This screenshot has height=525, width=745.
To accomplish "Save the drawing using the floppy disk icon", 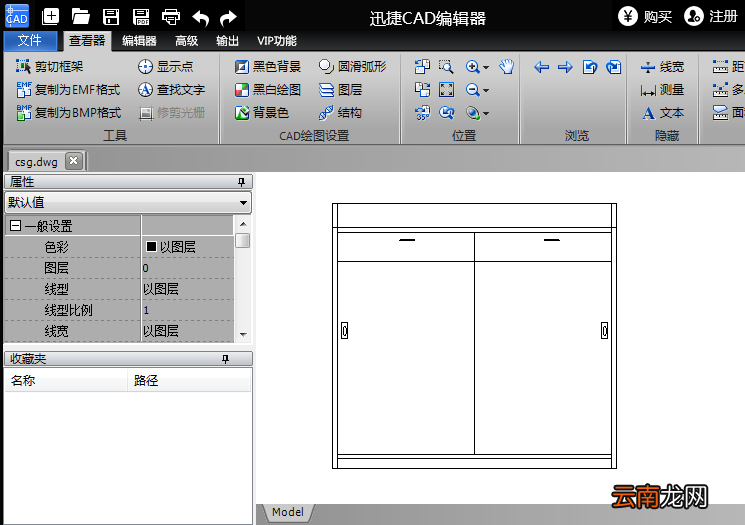I will [x=111, y=17].
